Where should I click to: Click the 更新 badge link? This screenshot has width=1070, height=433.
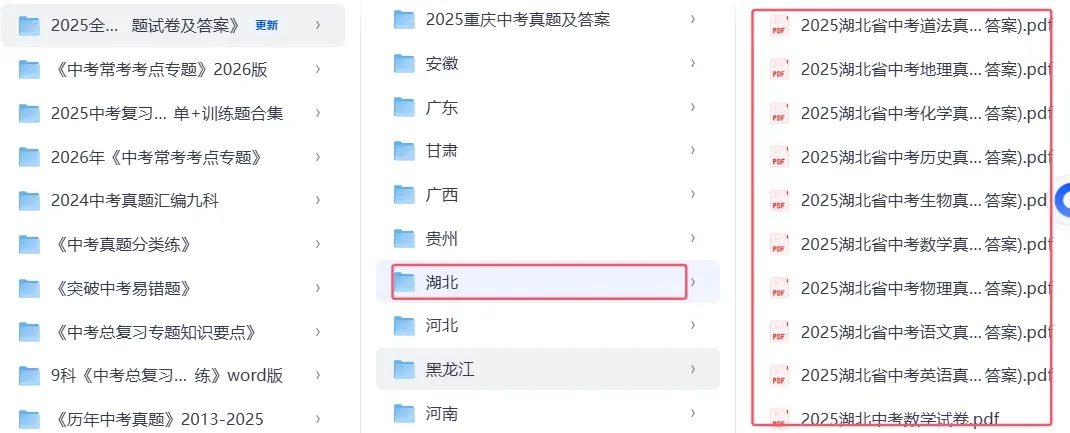(266, 26)
